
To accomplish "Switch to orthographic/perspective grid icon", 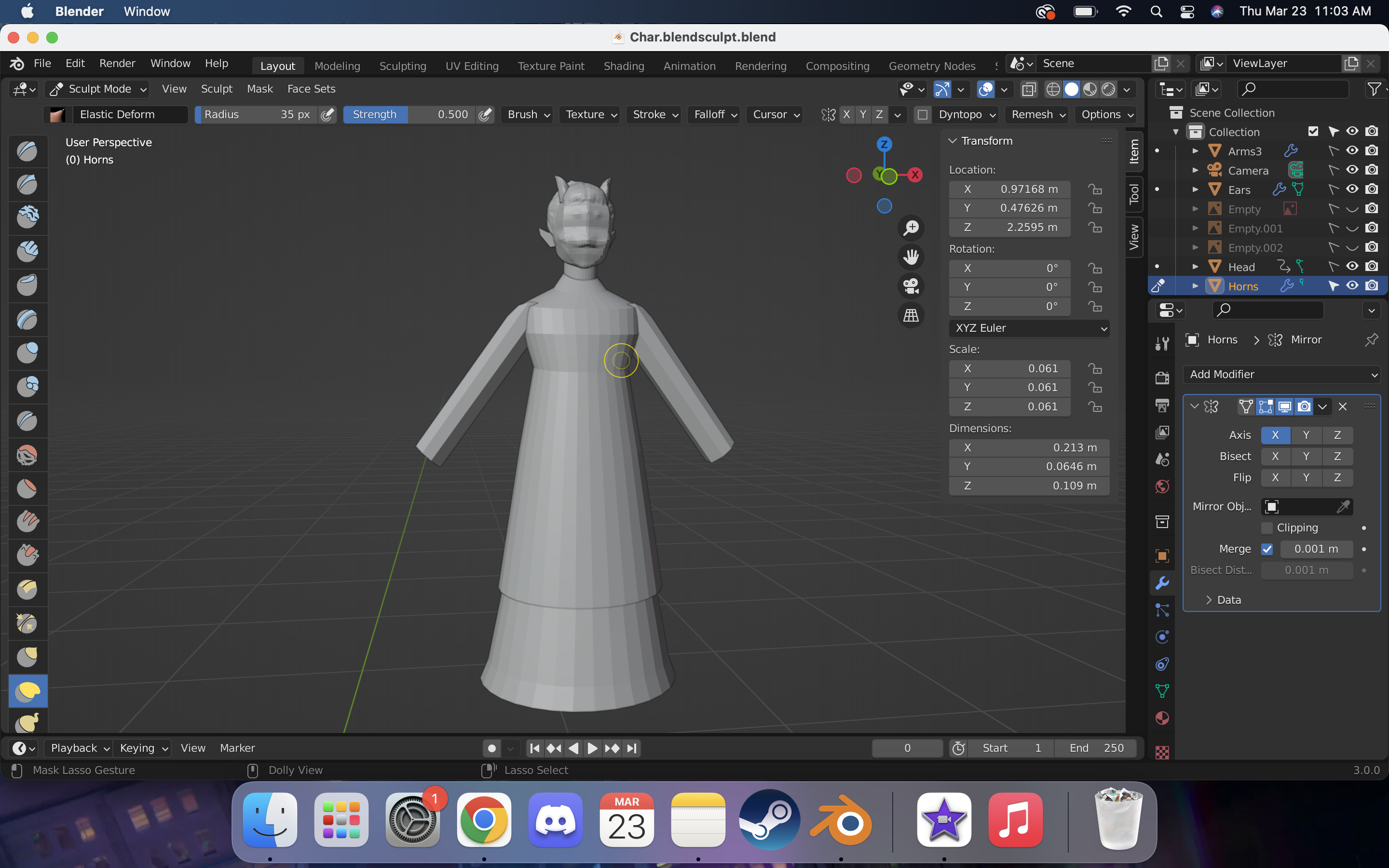I will [911, 315].
